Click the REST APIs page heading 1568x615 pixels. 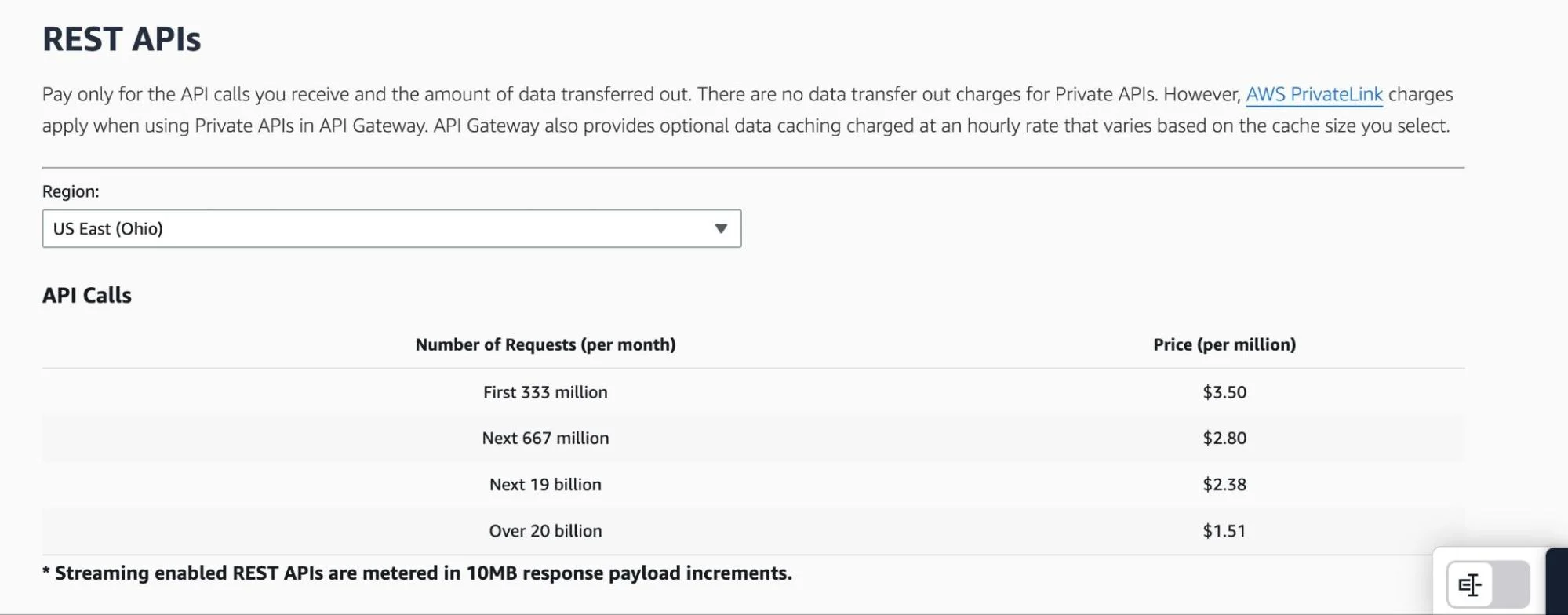coord(122,38)
